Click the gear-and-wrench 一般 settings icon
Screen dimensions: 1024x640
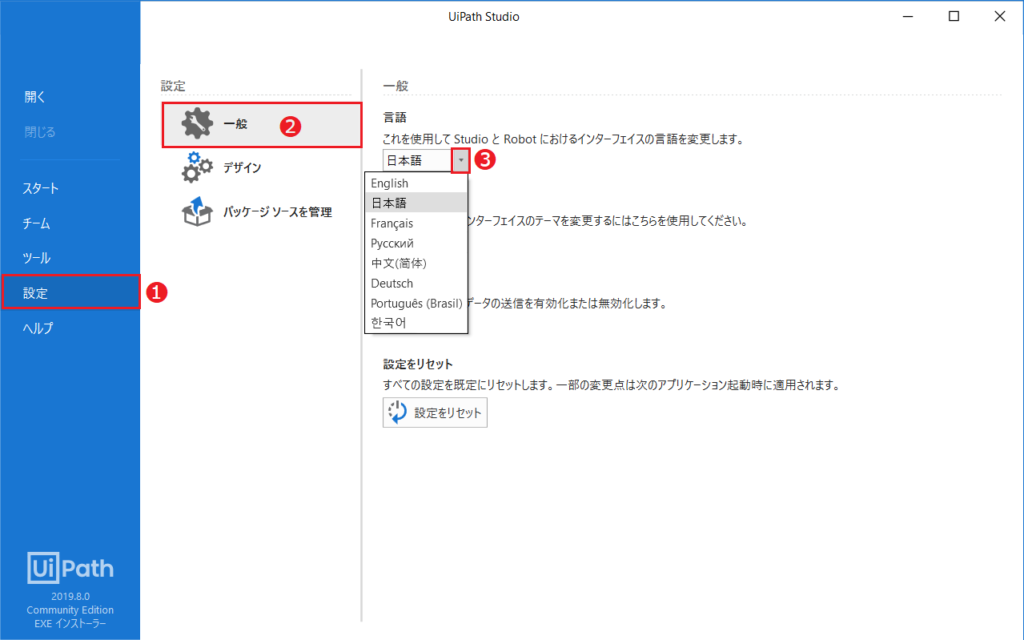pyautogui.click(x=197, y=123)
